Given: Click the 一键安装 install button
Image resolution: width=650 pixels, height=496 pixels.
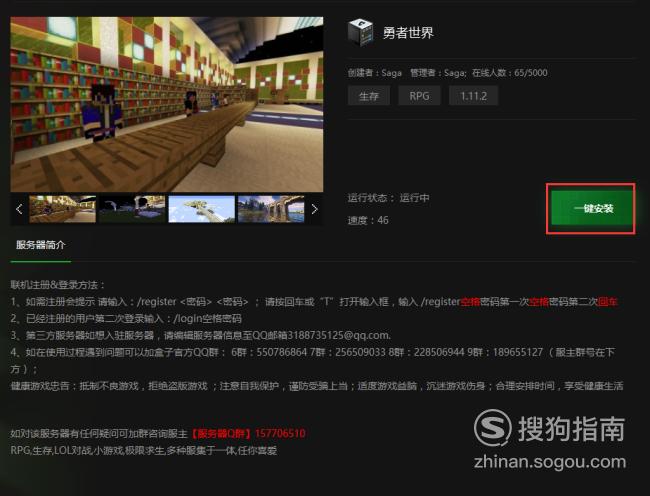Looking at the screenshot, I should coord(591,208).
